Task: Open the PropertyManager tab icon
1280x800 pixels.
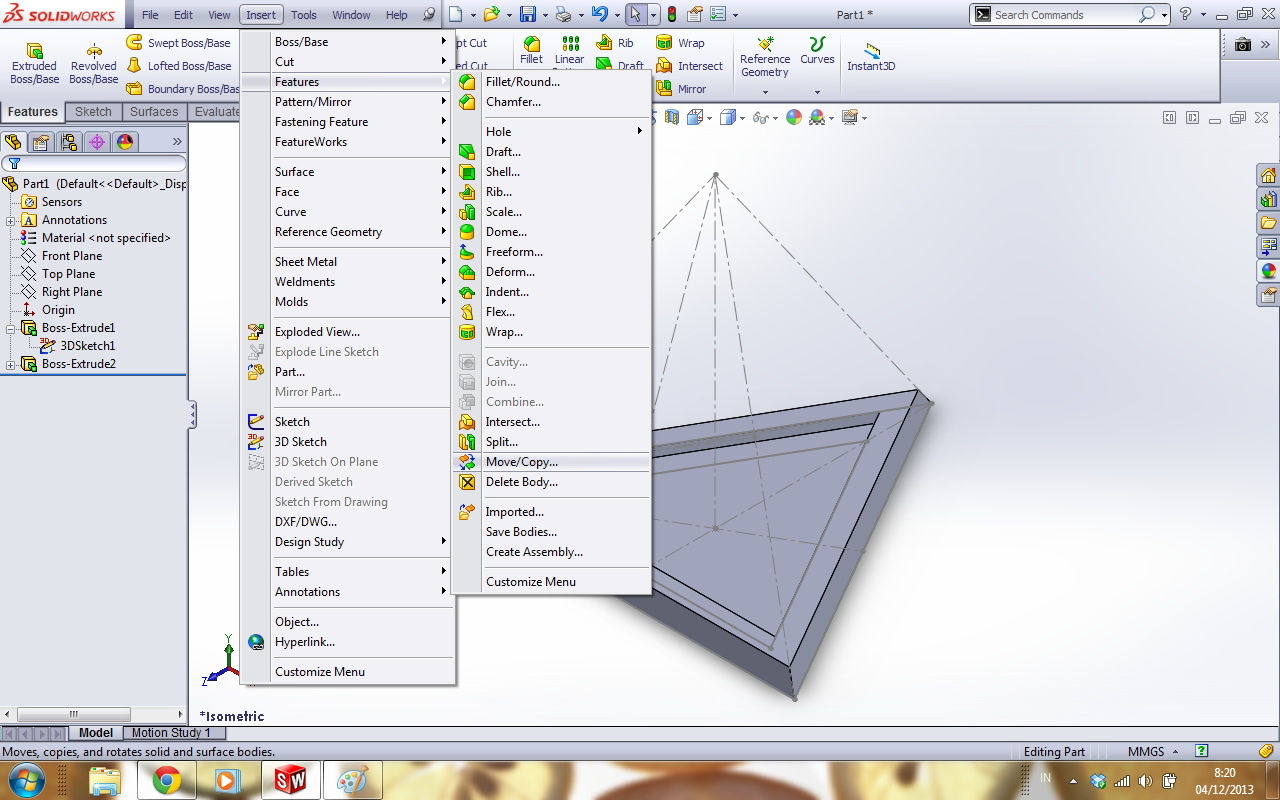Action: click(x=41, y=142)
